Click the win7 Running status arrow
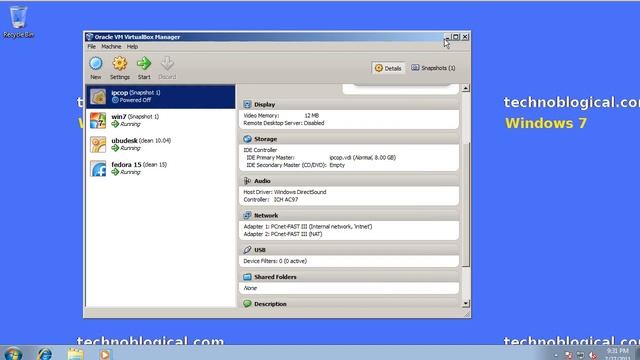This screenshot has width=640, height=360. (115, 124)
